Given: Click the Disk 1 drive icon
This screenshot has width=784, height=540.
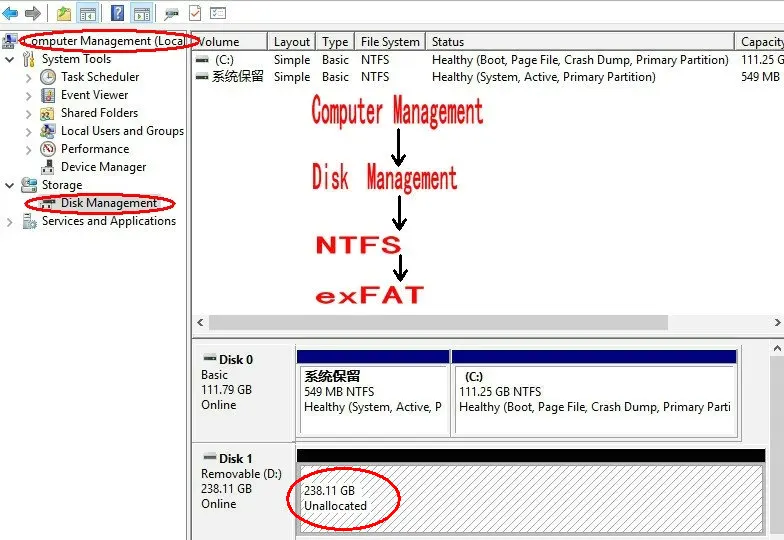Looking at the screenshot, I should pyautogui.click(x=209, y=458).
